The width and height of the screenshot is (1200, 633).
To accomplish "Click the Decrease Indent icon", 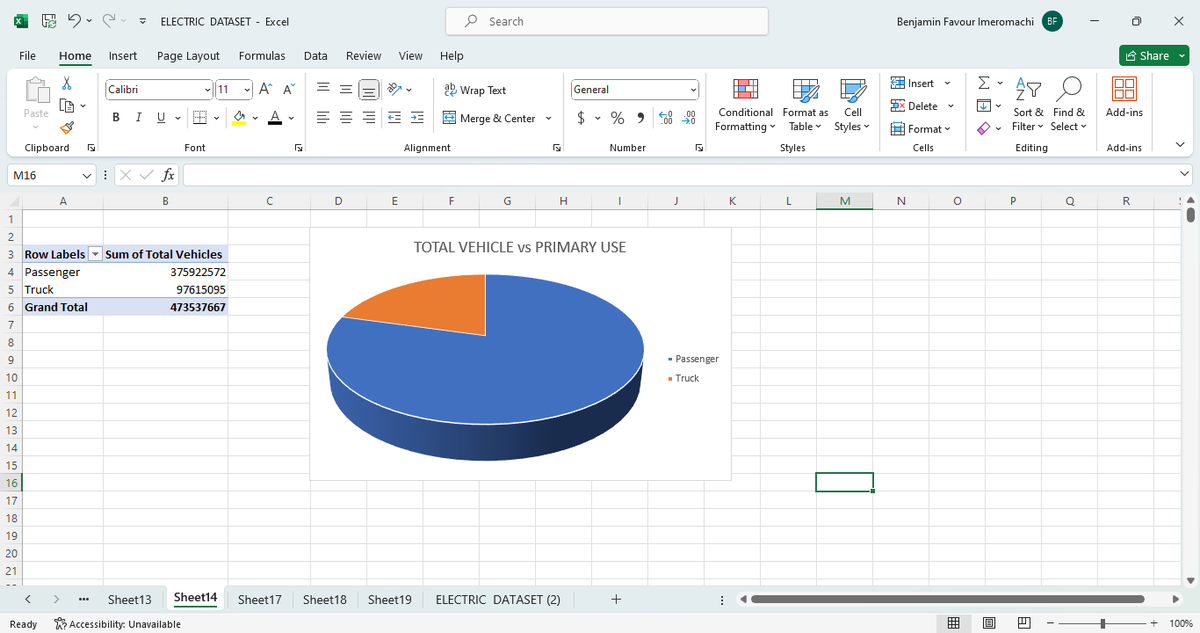I will click(x=396, y=118).
